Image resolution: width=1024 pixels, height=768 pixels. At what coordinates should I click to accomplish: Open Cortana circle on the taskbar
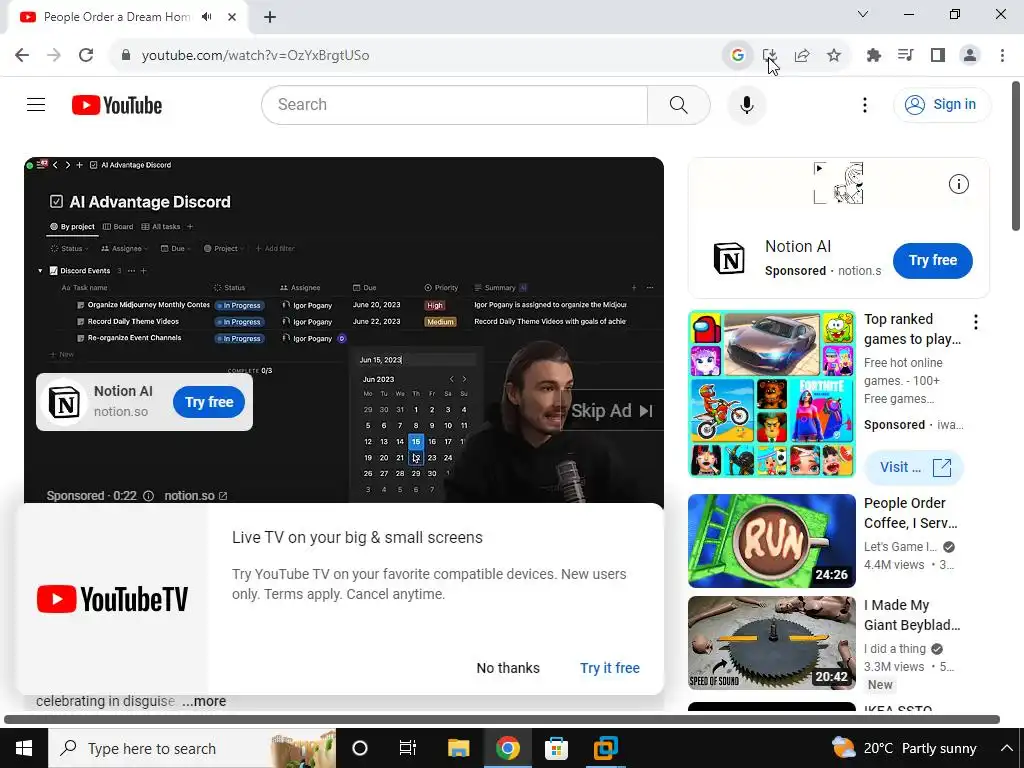[360, 748]
